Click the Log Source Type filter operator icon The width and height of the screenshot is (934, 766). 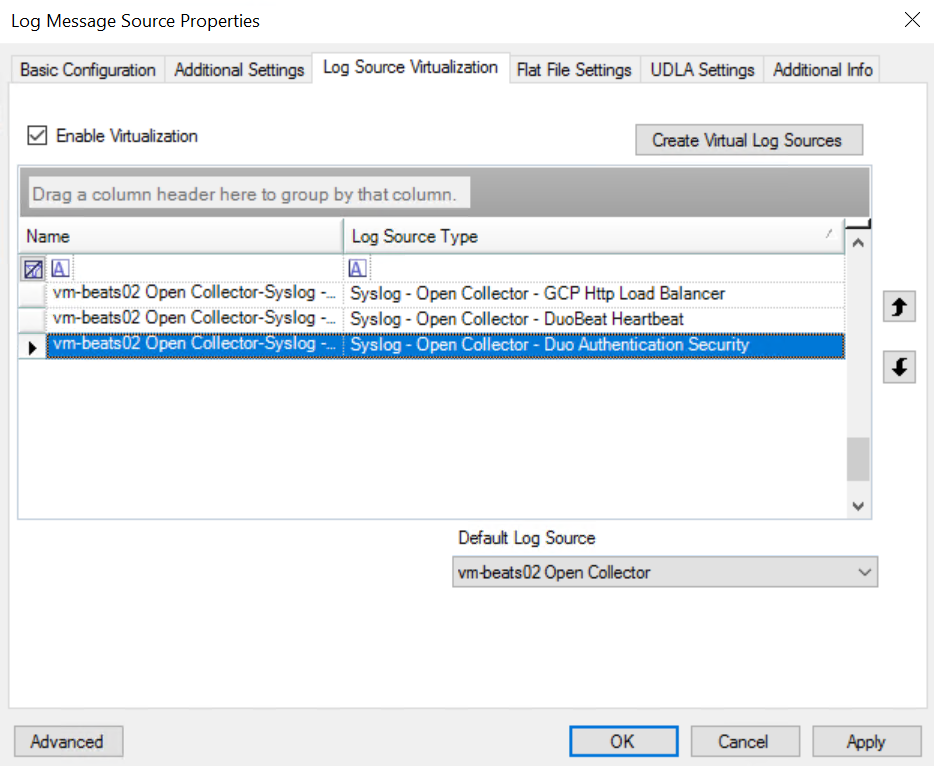(x=358, y=268)
